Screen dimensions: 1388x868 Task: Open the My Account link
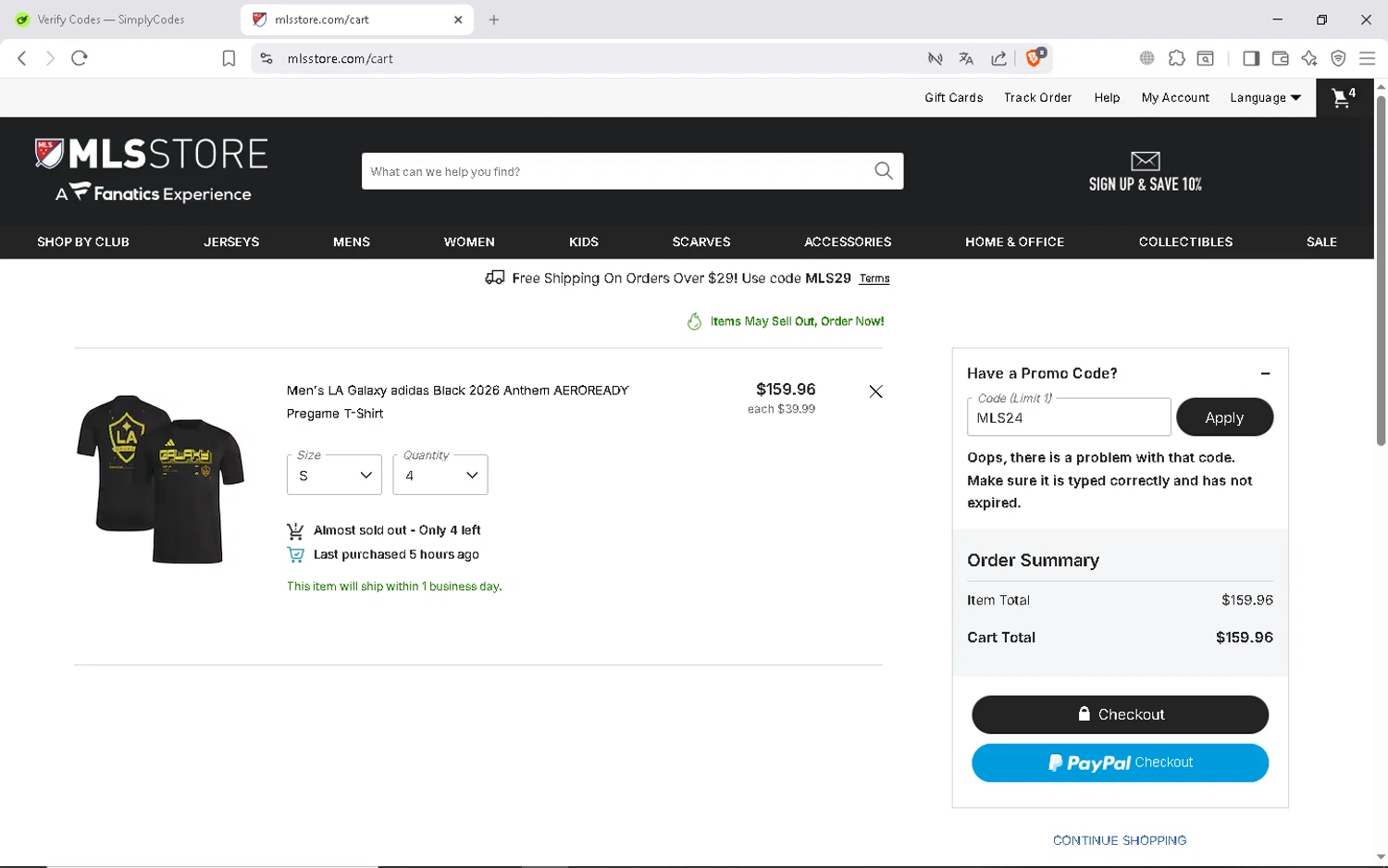click(x=1175, y=97)
